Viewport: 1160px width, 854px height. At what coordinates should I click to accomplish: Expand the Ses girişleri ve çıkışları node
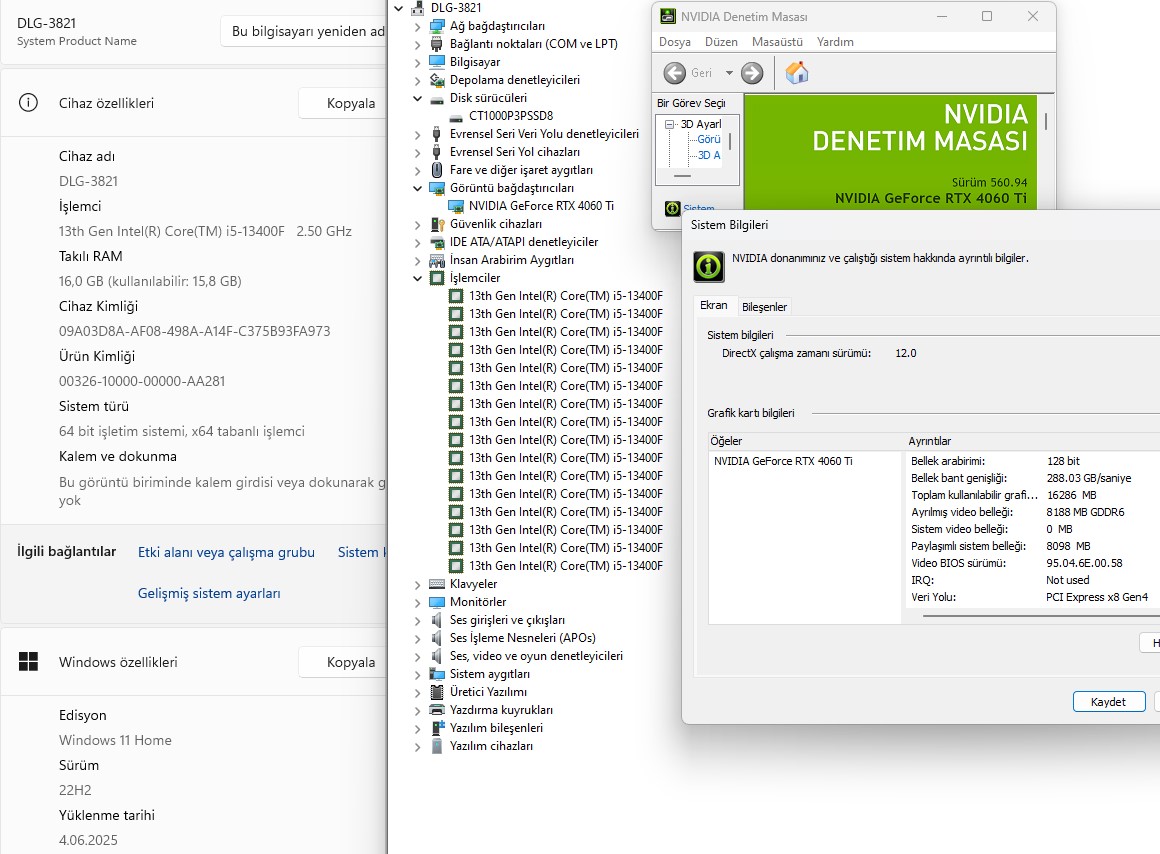(417, 620)
